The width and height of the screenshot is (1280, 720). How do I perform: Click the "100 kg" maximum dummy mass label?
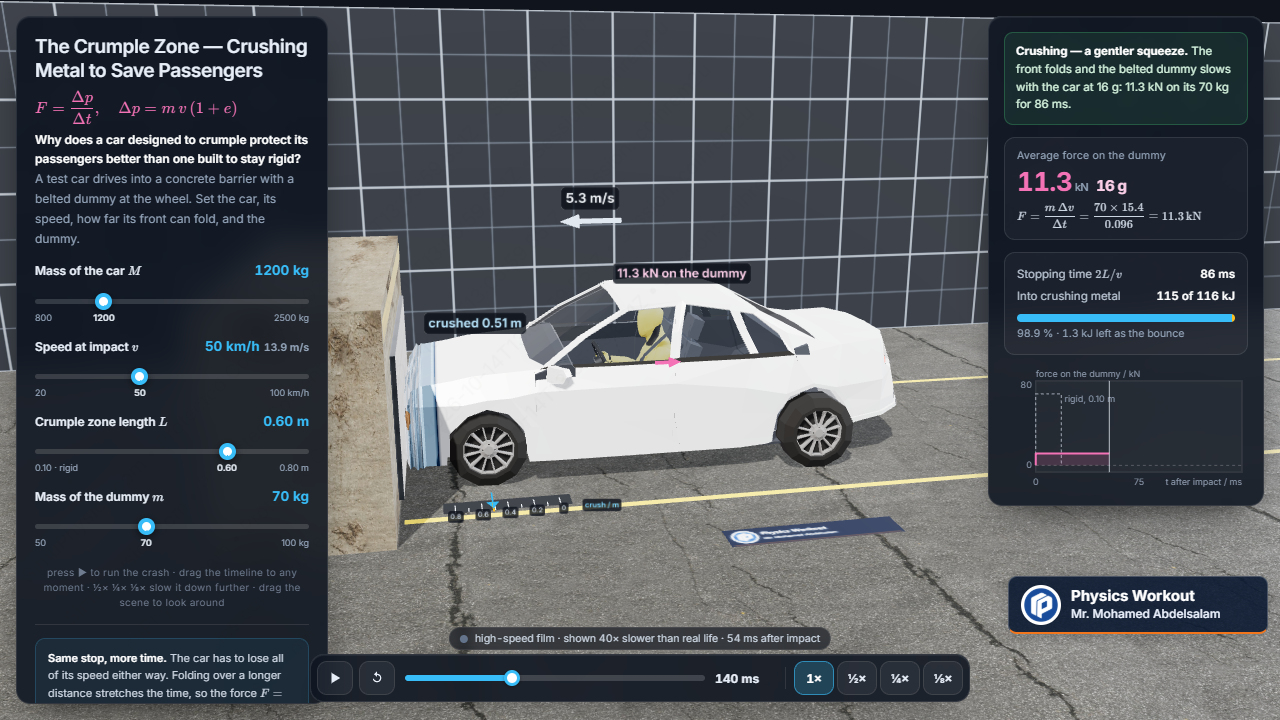(x=294, y=543)
